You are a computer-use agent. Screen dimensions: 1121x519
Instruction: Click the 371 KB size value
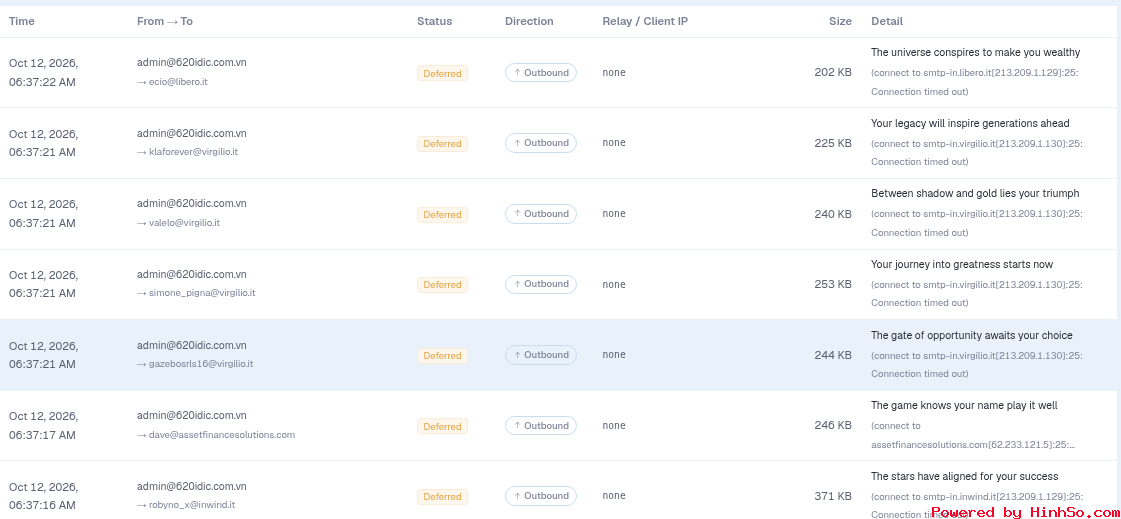833,495
